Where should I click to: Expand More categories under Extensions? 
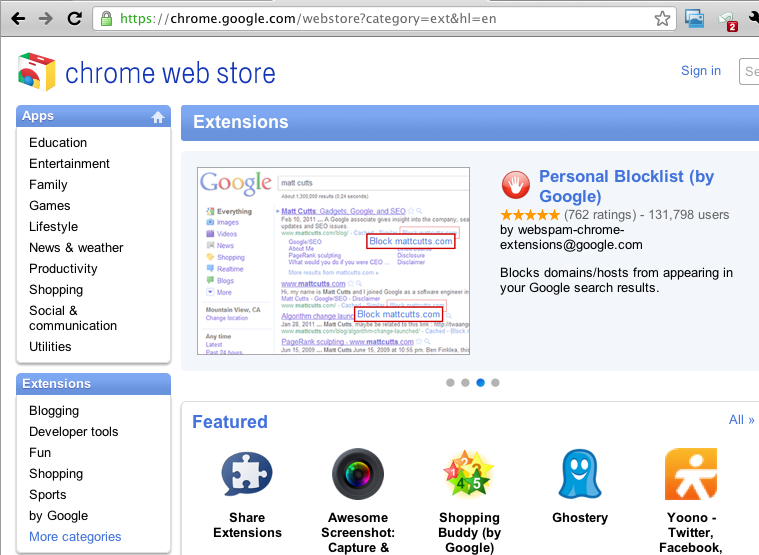click(x=75, y=537)
